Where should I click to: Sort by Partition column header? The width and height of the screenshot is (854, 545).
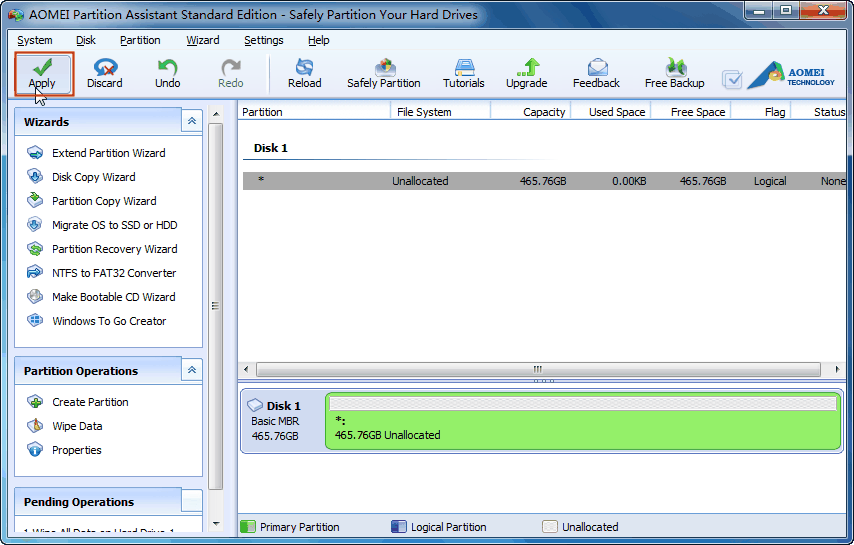tap(314, 112)
